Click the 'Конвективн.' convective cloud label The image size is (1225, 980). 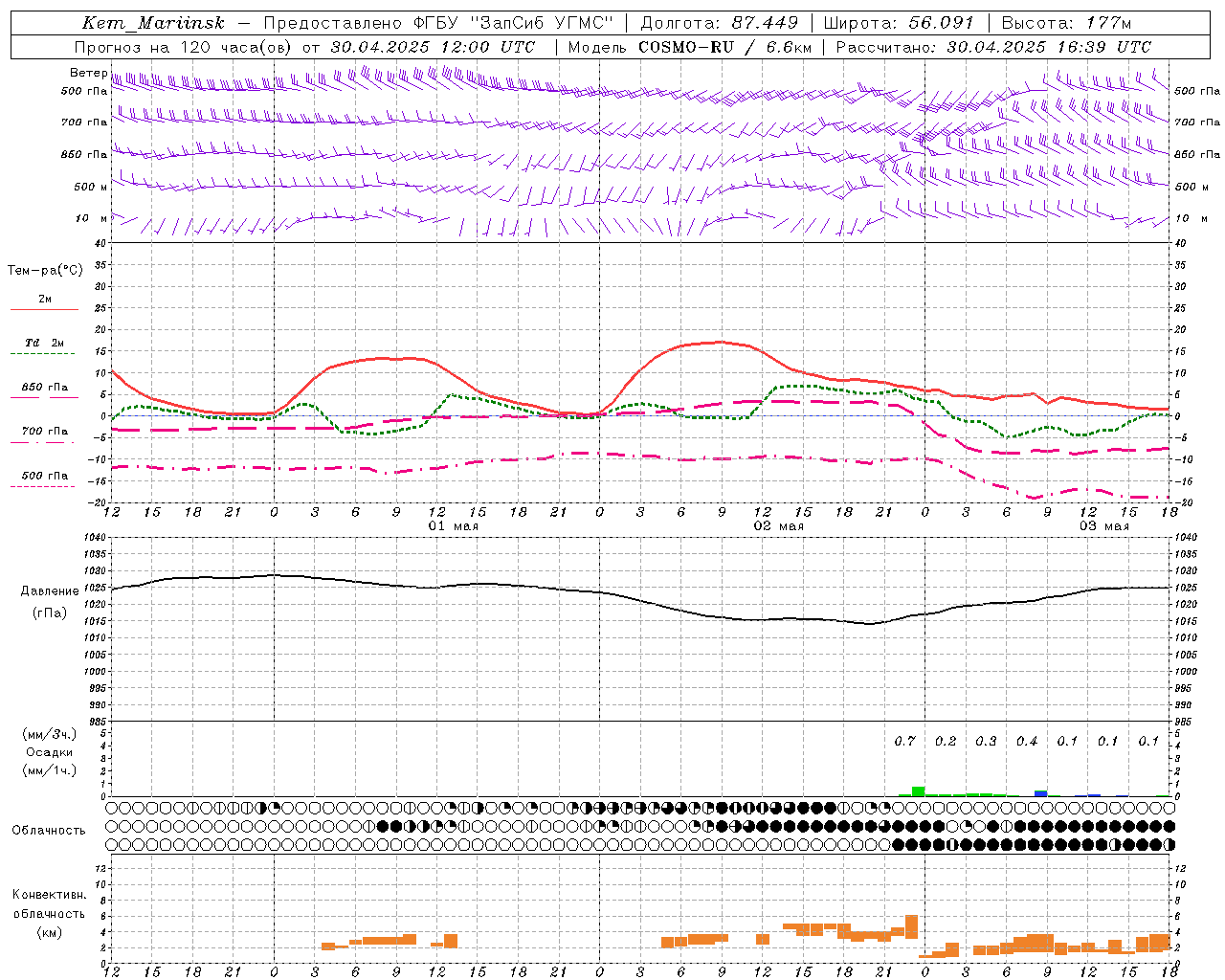[49, 895]
